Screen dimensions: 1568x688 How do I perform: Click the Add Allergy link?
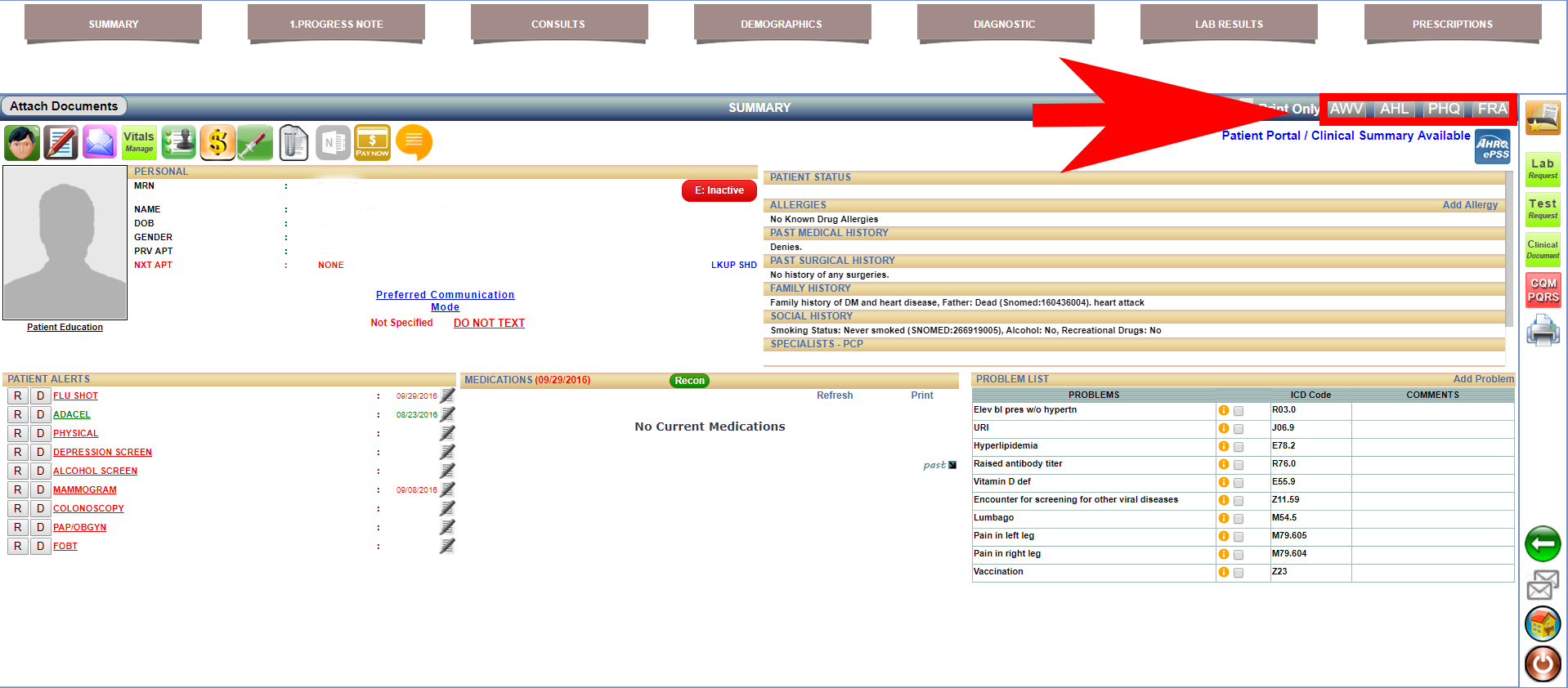tap(1469, 205)
